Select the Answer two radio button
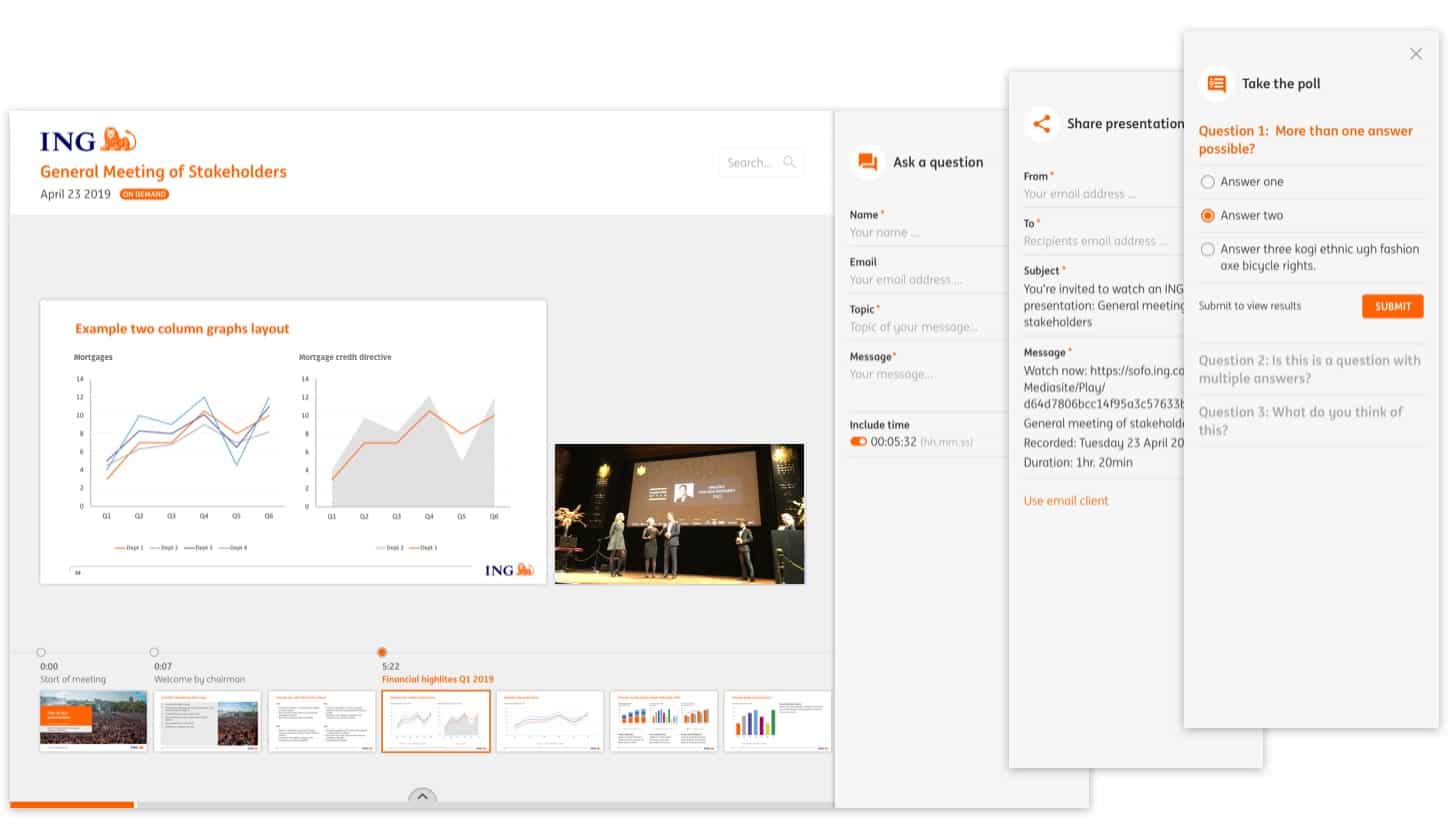 click(x=1208, y=216)
